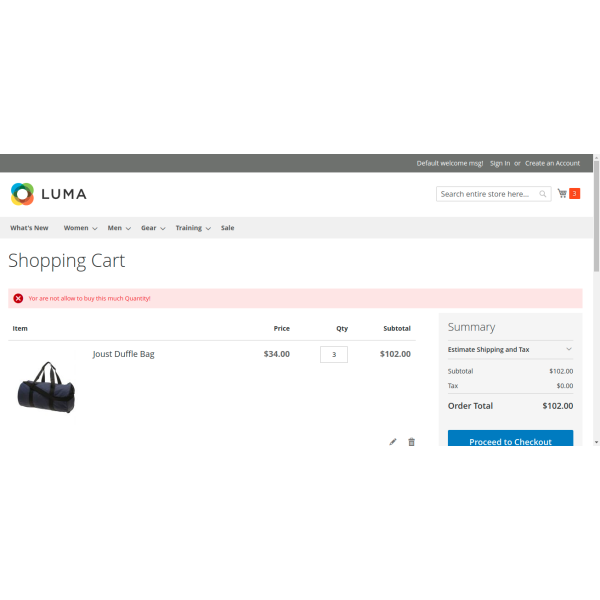Screen dimensions: 600x600
Task: Expand the Training menu dropdown
Action: pyautogui.click(x=192, y=228)
